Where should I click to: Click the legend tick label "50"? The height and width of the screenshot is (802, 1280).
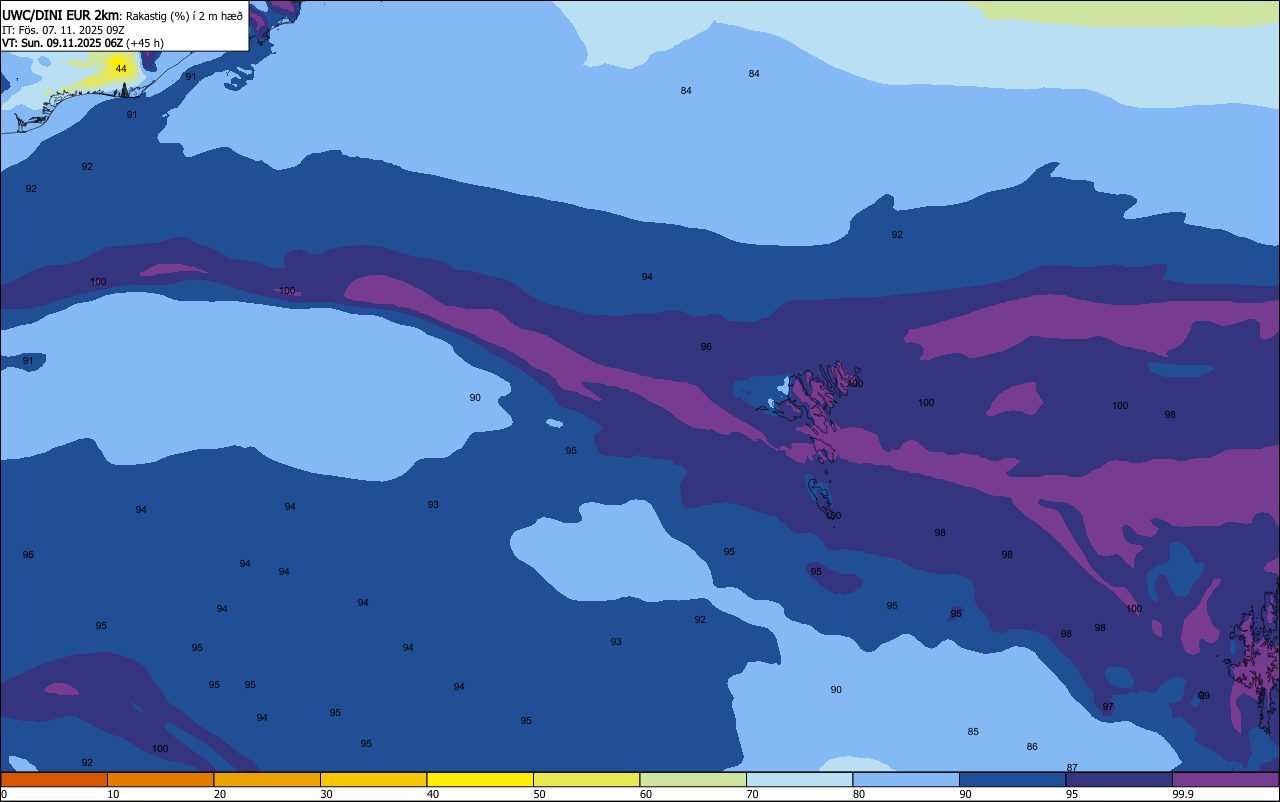pos(539,794)
